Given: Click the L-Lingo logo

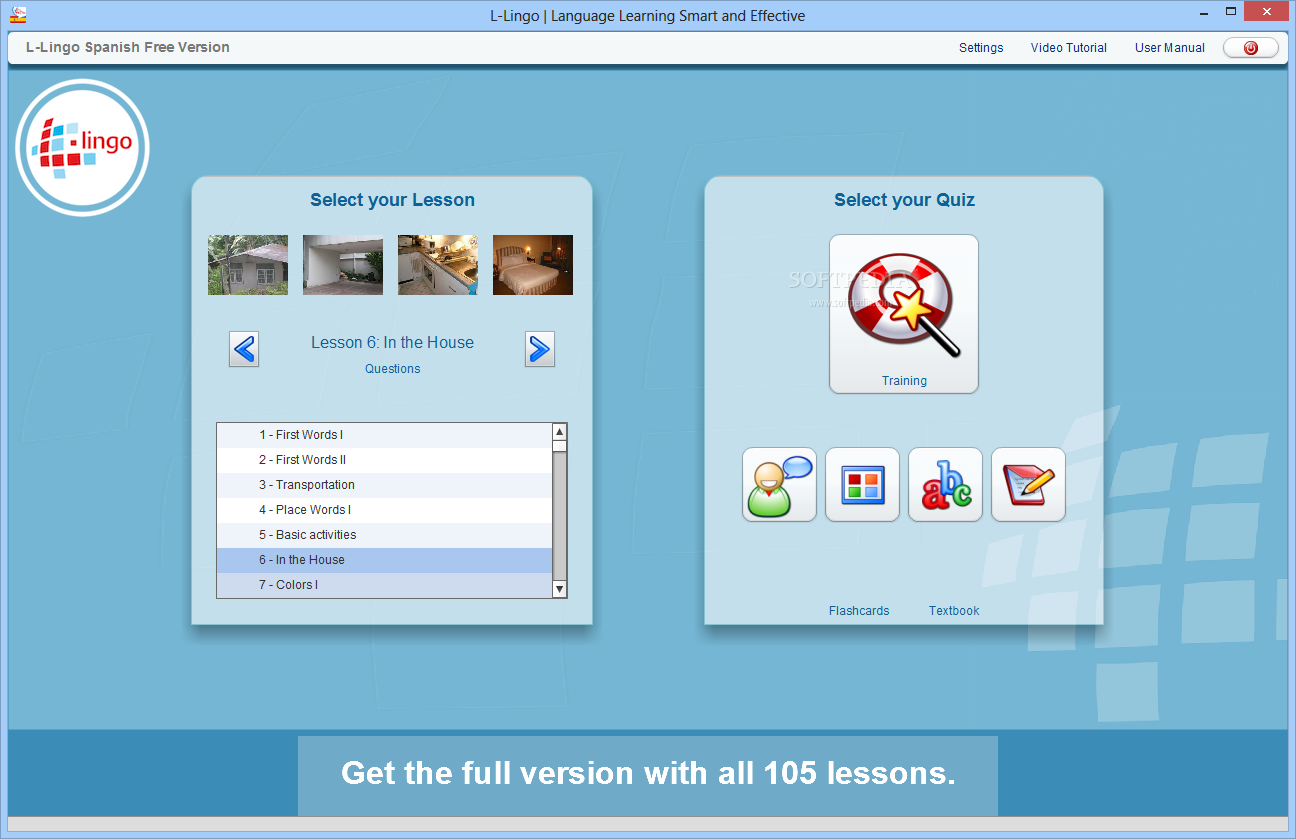Looking at the screenshot, I should coord(83,148).
